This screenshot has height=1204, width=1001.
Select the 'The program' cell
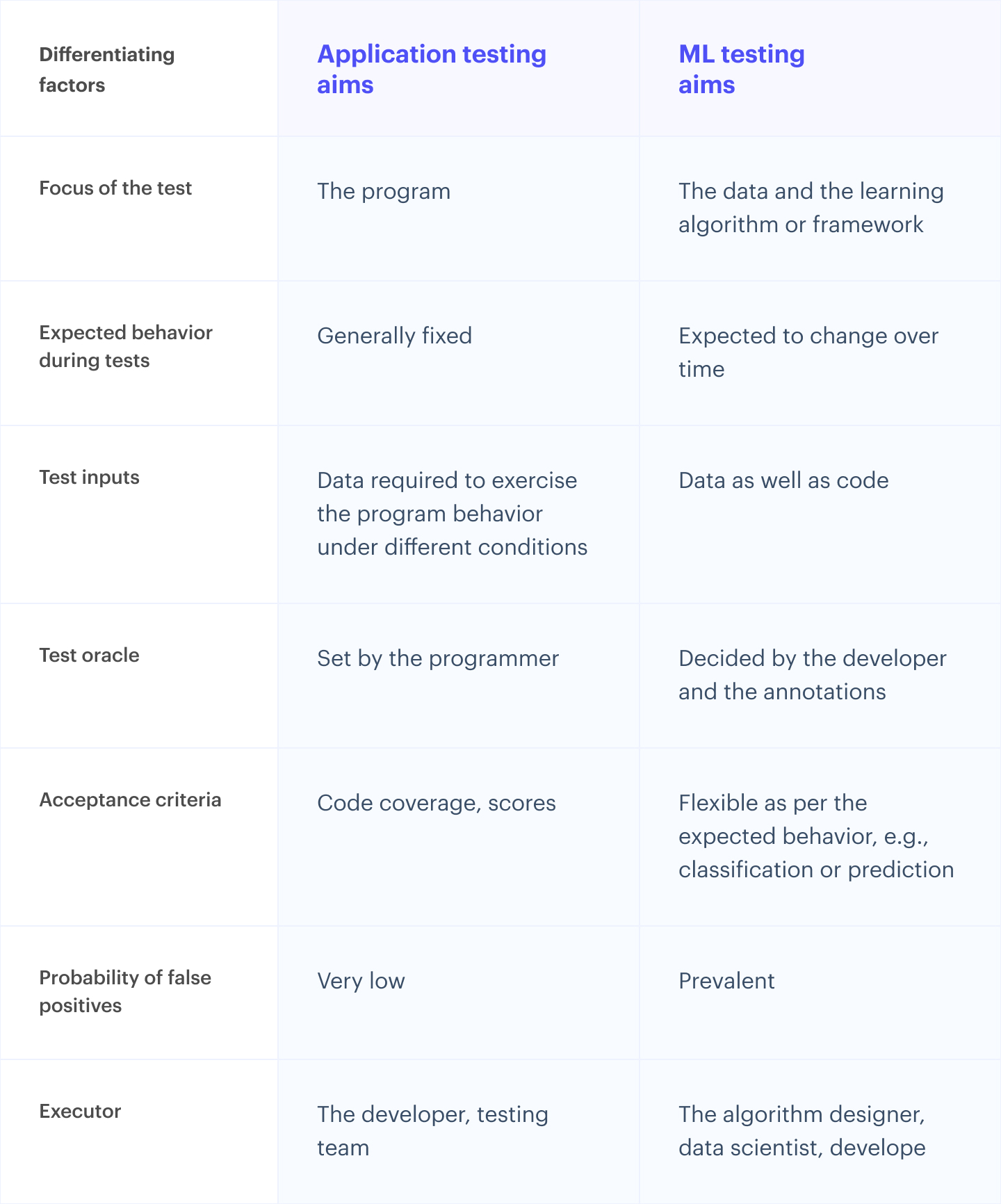384,191
